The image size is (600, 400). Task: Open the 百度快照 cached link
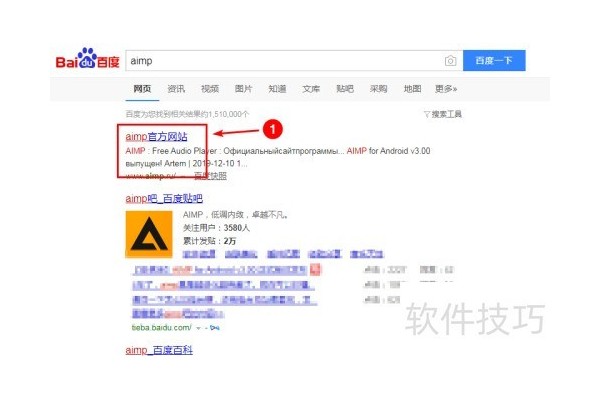[x=210, y=176]
